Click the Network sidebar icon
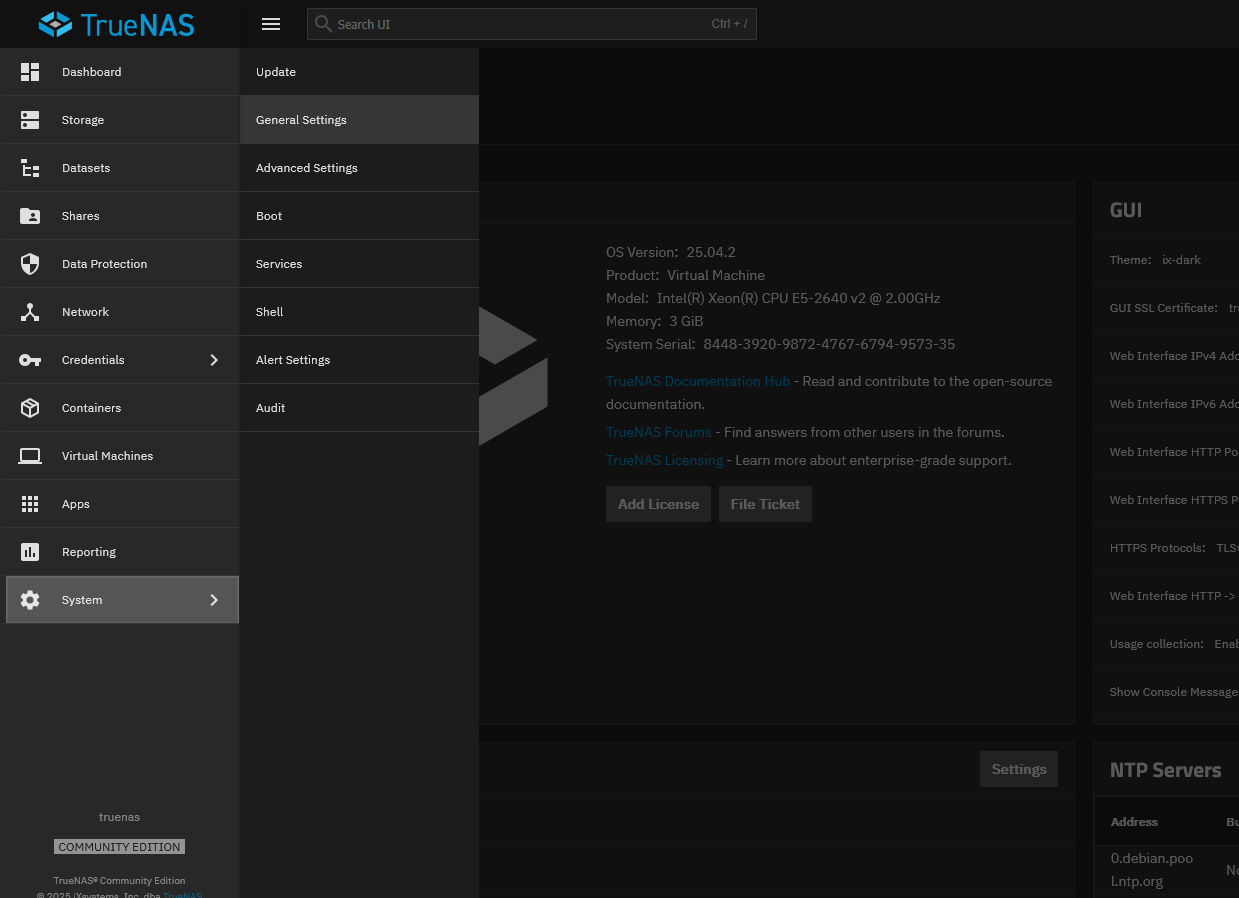Screen dimensions: 1239x898 30,312
